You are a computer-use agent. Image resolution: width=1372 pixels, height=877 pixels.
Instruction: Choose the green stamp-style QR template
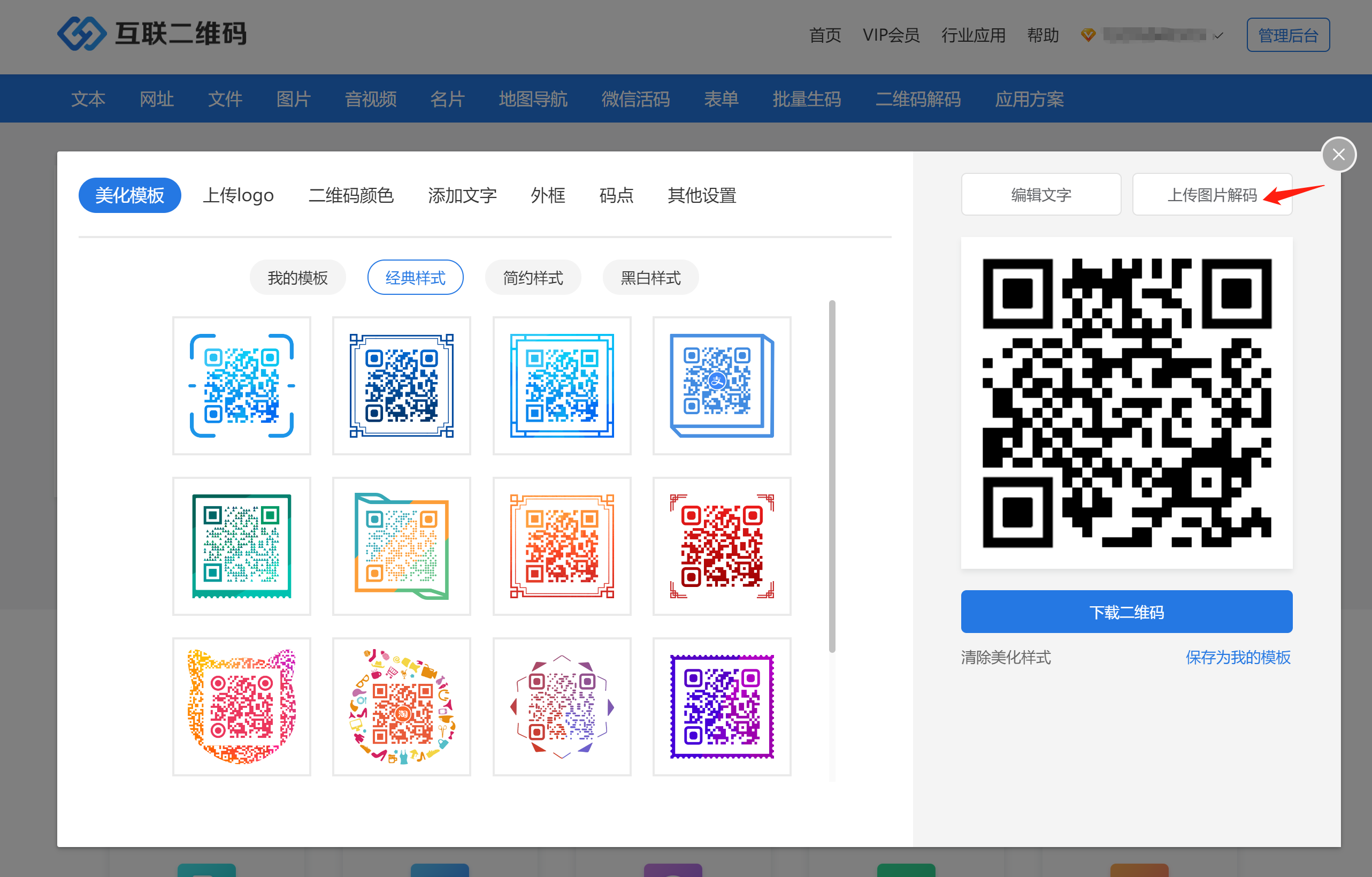242,546
